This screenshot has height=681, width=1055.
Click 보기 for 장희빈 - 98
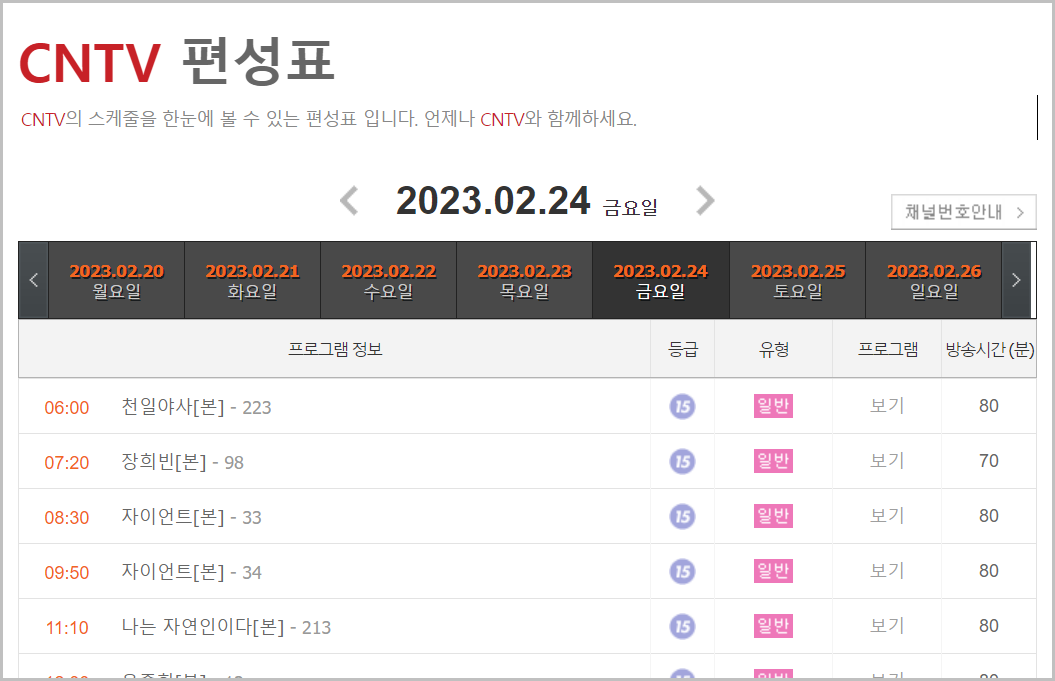point(887,461)
